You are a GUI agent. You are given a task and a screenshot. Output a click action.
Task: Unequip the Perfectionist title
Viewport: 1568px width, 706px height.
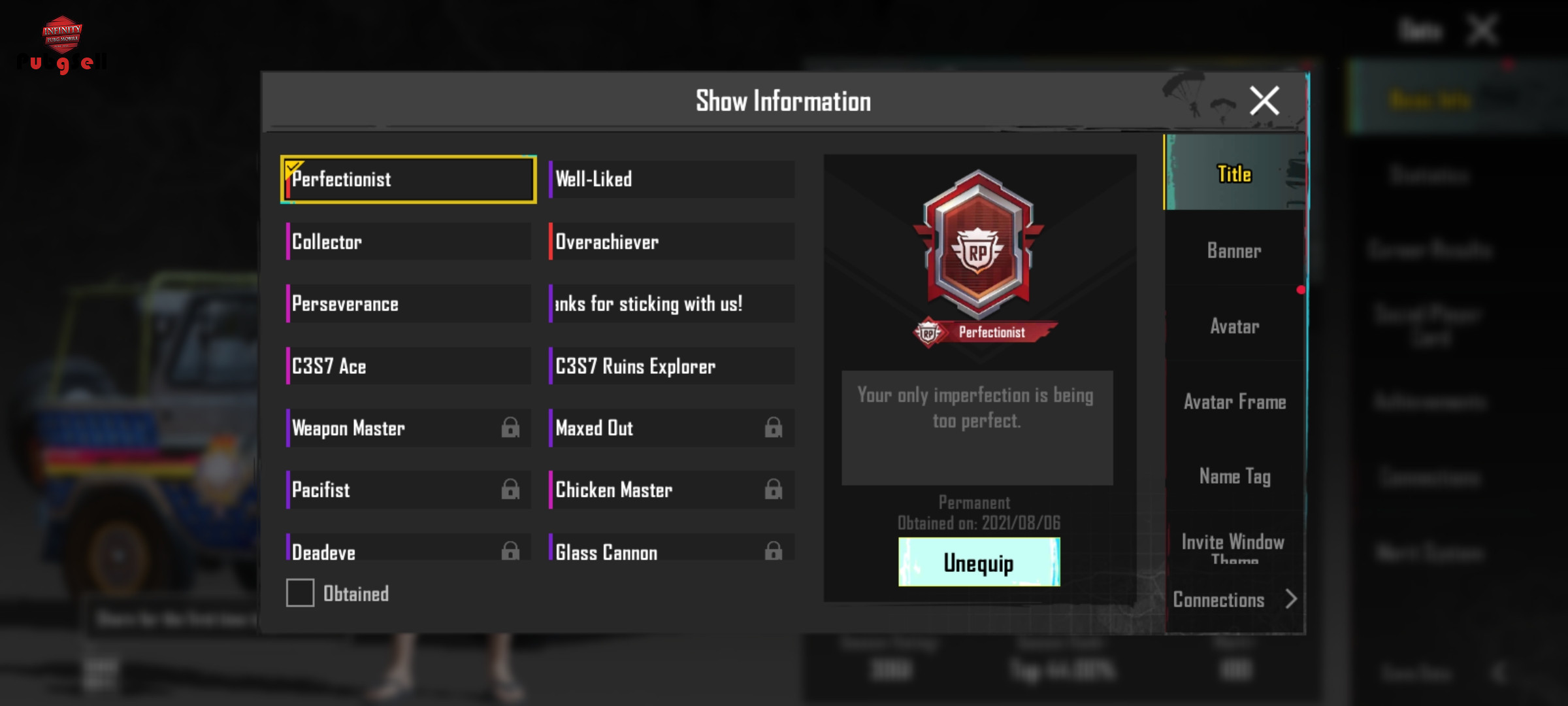979,562
